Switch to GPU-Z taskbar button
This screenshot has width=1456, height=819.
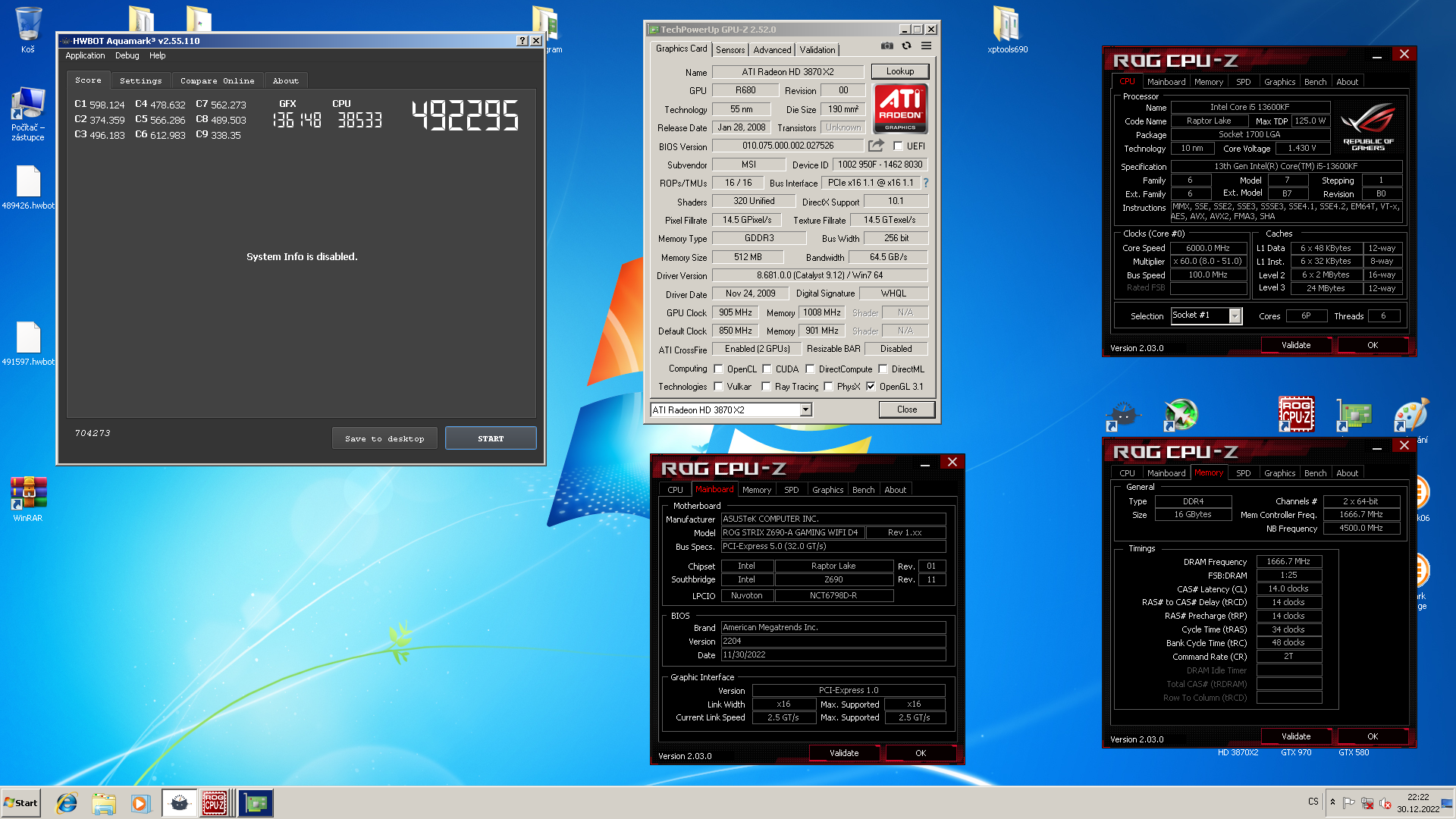coord(256,803)
